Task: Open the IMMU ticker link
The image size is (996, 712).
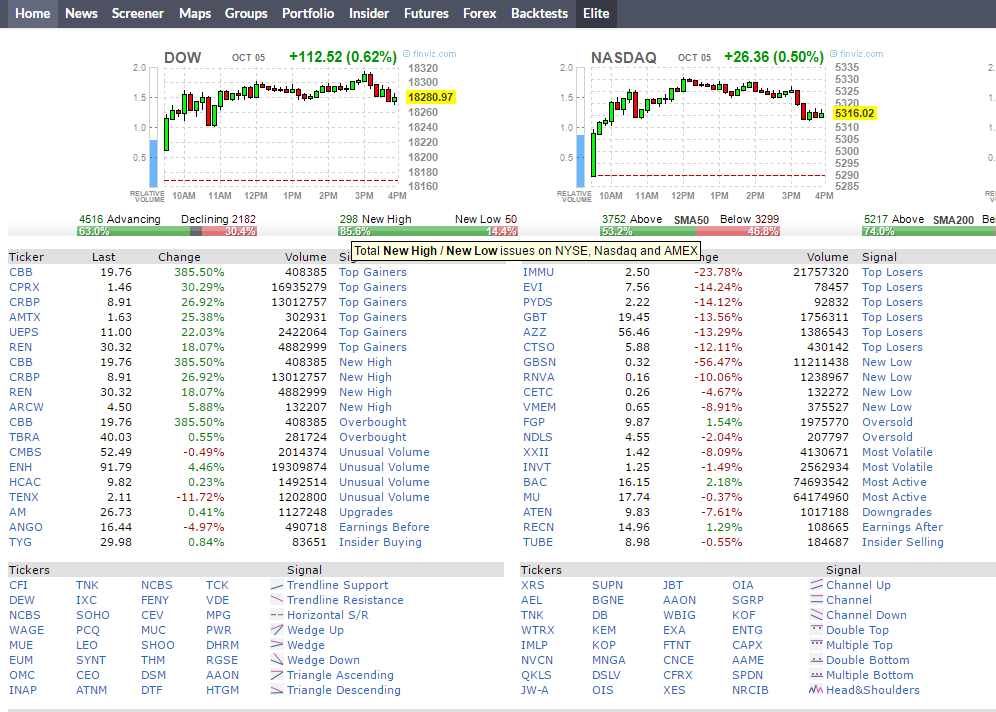Action: click(x=538, y=272)
